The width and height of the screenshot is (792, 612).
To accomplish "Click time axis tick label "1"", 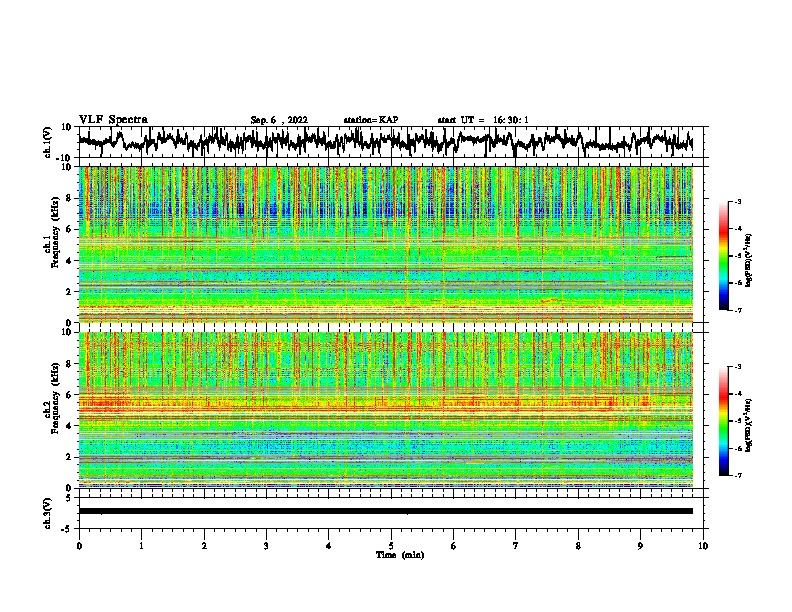I will click(141, 546).
